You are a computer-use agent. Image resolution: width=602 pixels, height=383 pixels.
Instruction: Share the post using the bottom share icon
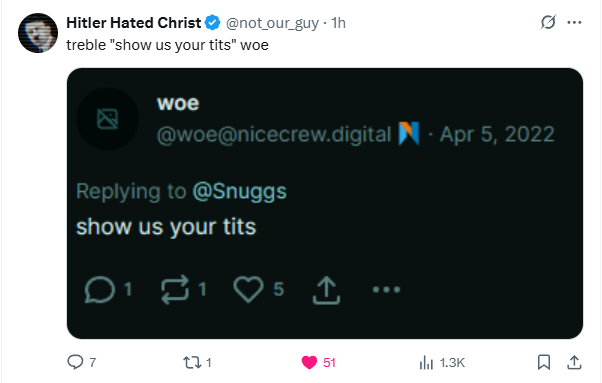coord(574,362)
